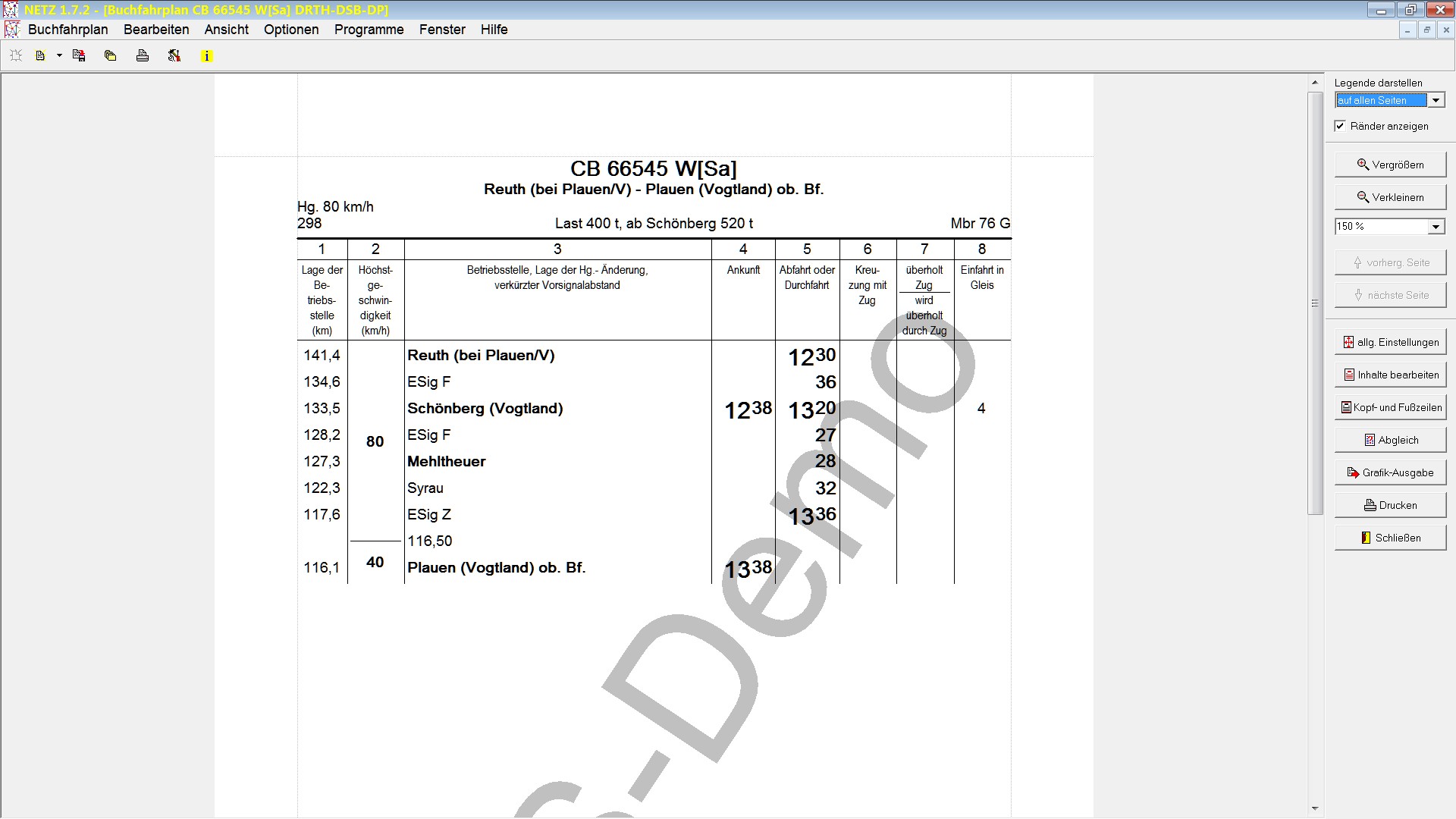Click the Kopf- und Fußzeilen button
The image size is (1456, 819).
click(x=1390, y=407)
